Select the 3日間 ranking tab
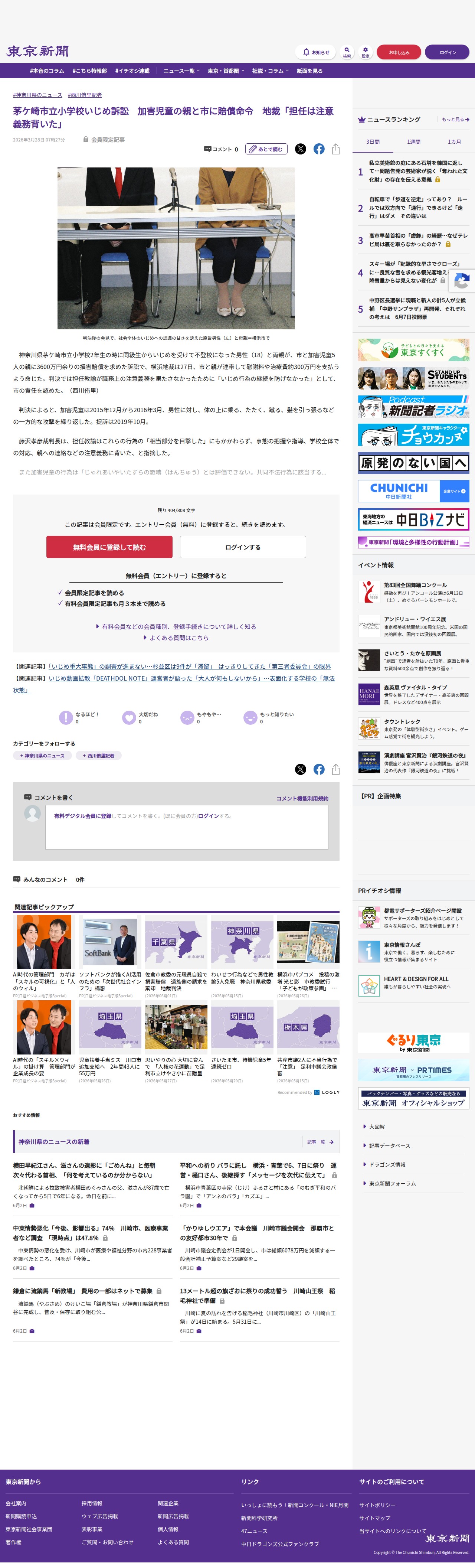475x1568 pixels. [x=373, y=142]
